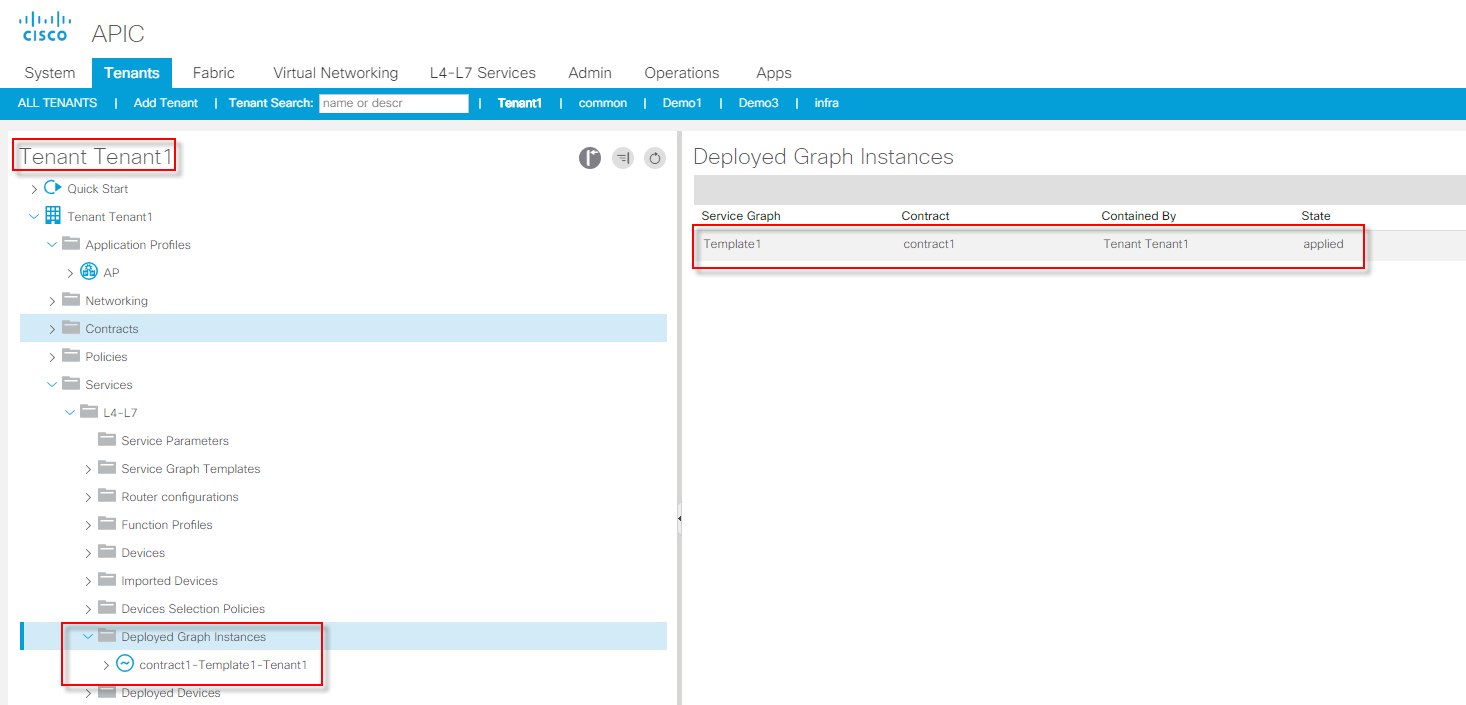Click the Networking folder icon
The width and height of the screenshot is (1466, 705).
(x=71, y=300)
